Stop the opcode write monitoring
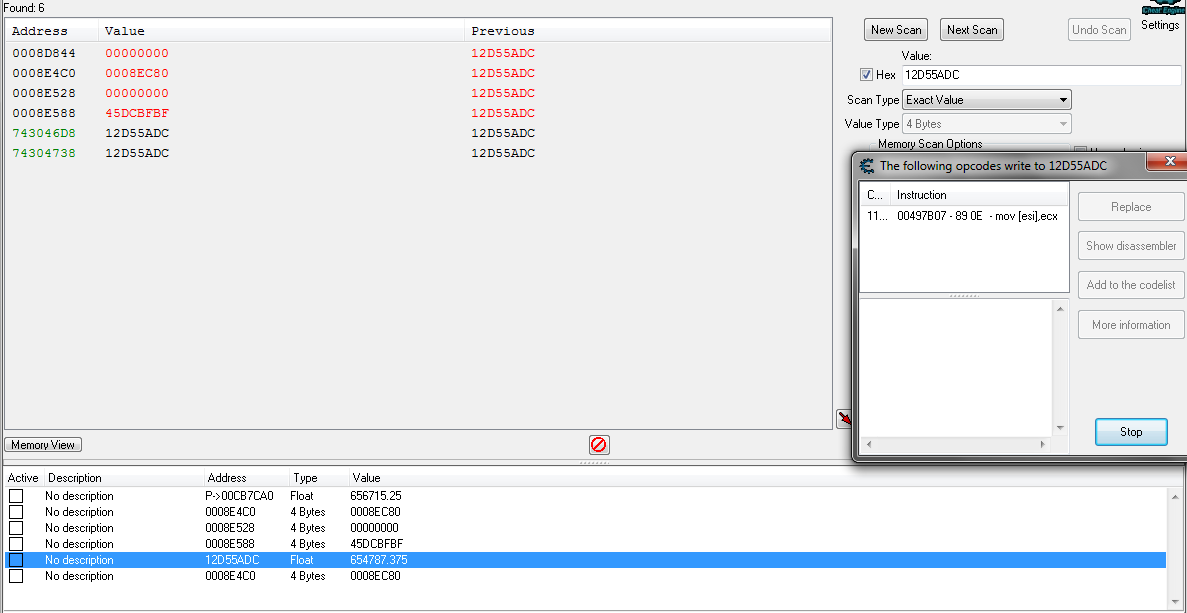 (1131, 432)
